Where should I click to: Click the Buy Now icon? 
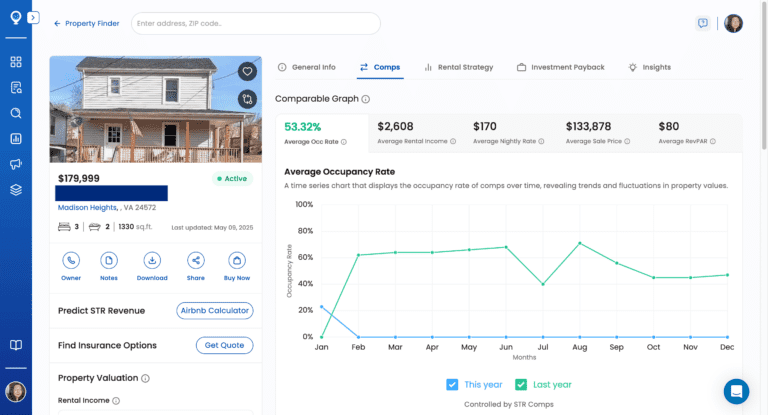click(x=237, y=260)
